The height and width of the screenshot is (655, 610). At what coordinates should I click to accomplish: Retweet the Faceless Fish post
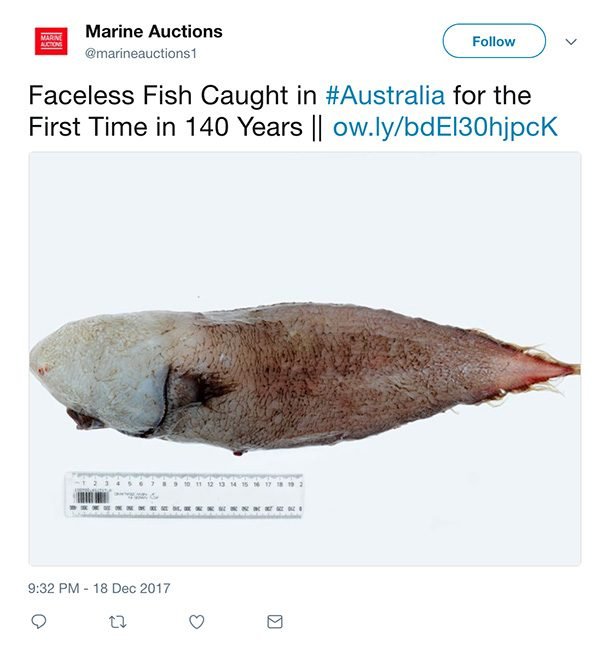pyautogui.click(x=117, y=621)
